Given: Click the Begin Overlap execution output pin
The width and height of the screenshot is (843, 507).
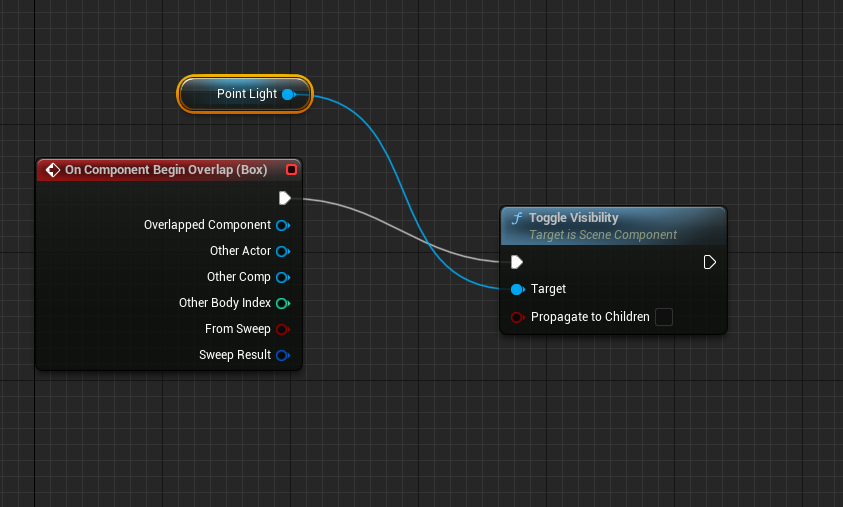Looking at the screenshot, I should [285, 198].
